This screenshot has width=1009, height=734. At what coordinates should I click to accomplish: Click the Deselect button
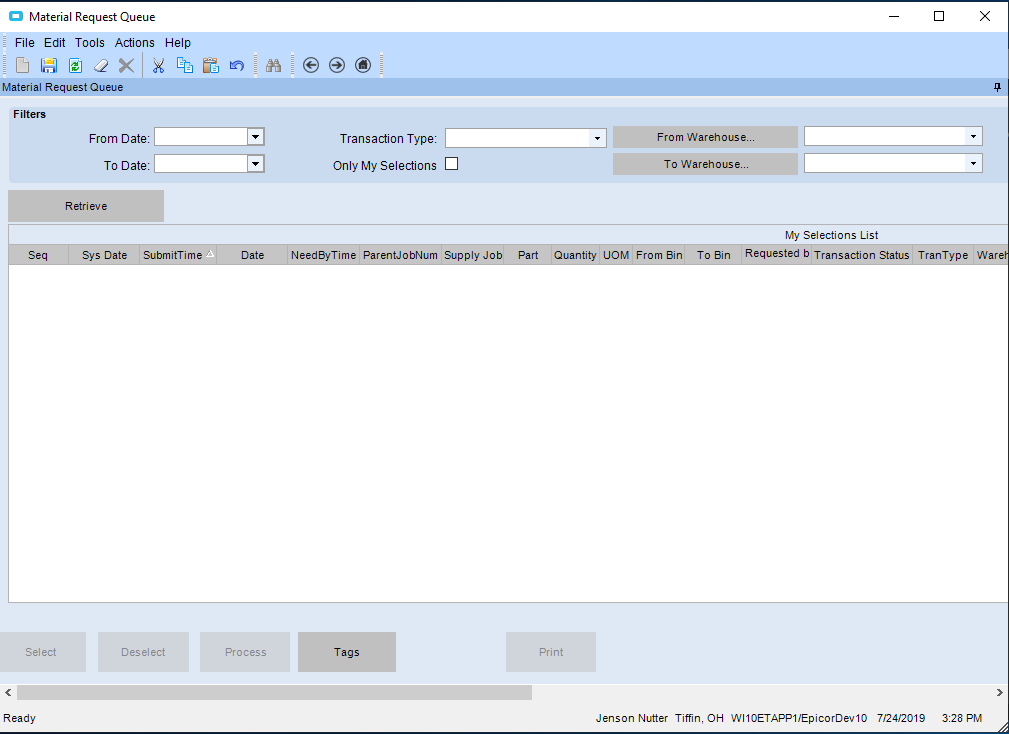(x=143, y=652)
